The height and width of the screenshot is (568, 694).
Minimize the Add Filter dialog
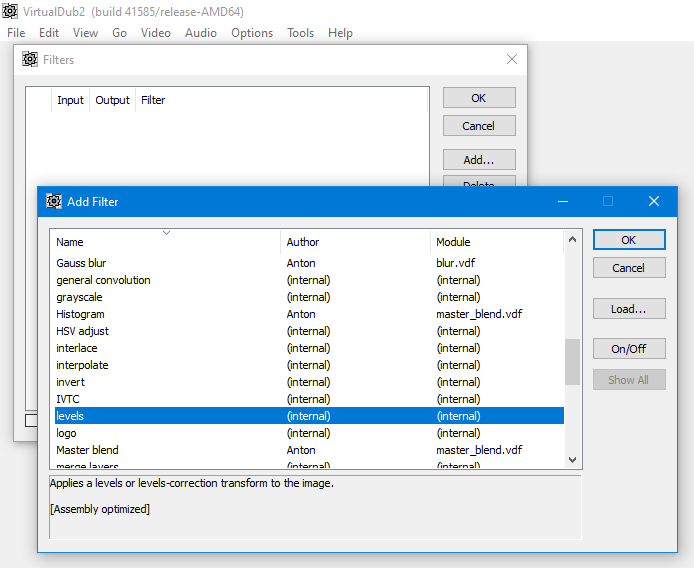(x=563, y=201)
